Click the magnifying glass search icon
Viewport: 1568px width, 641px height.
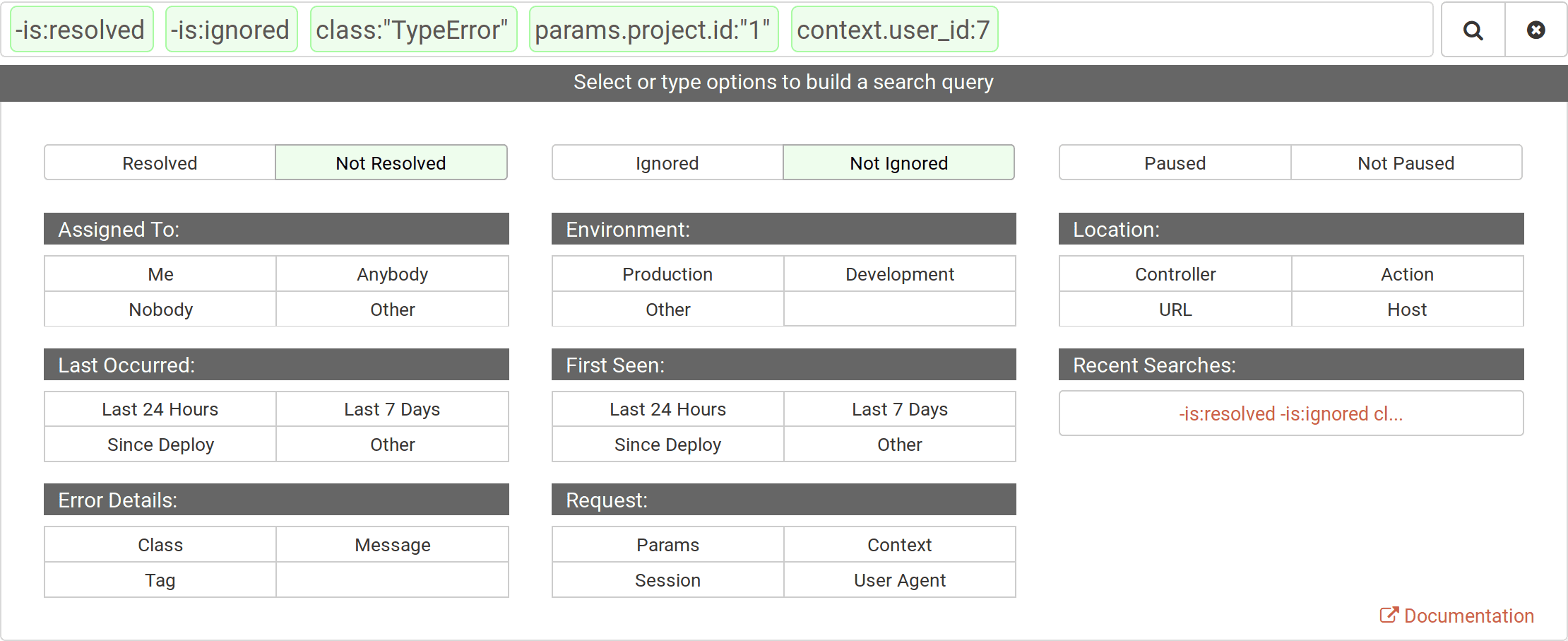click(1473, 30)
